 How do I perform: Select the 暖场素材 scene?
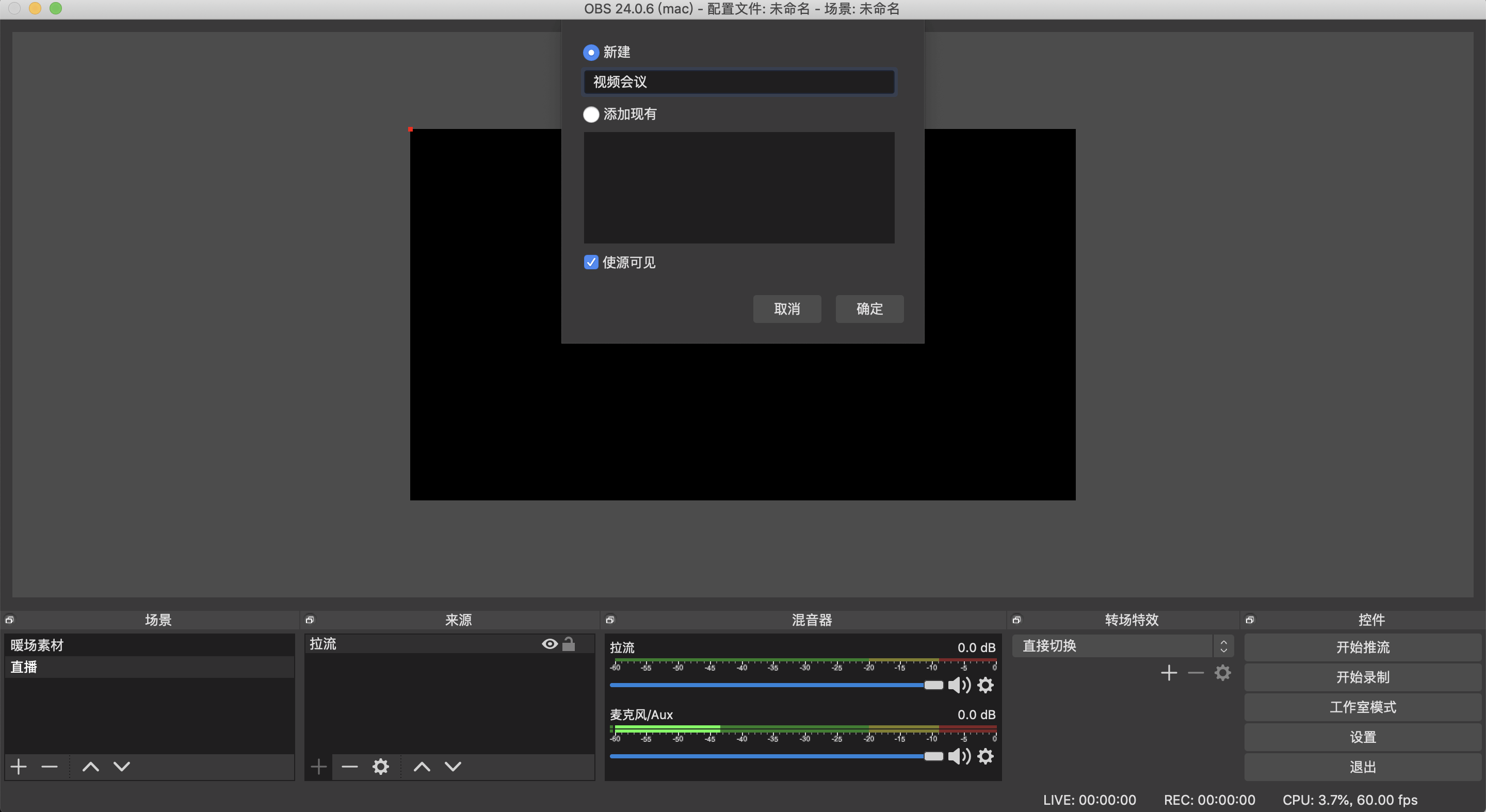(x=37, y=645)
